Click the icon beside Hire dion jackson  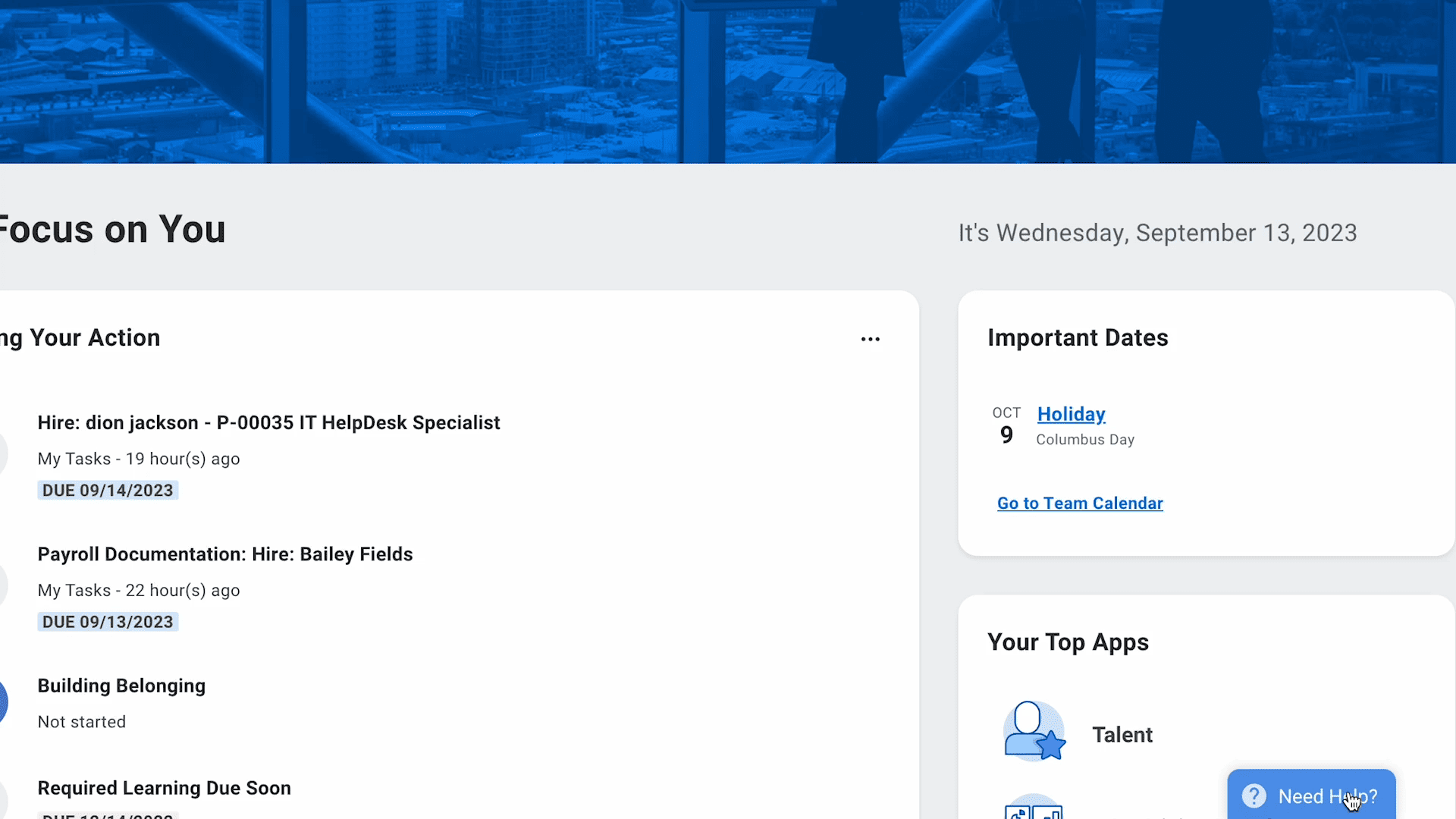[x=3, y=454]
